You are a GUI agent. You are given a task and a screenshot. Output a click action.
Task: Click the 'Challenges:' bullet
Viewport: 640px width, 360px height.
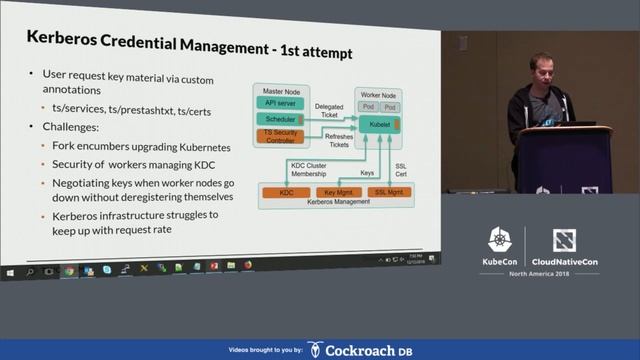click(x=71, y=127)
